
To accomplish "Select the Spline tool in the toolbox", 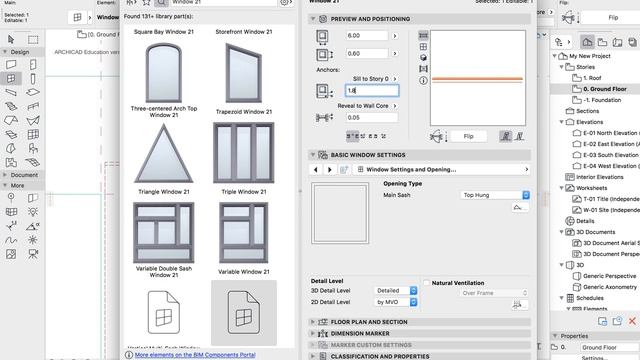I will 11,240.
